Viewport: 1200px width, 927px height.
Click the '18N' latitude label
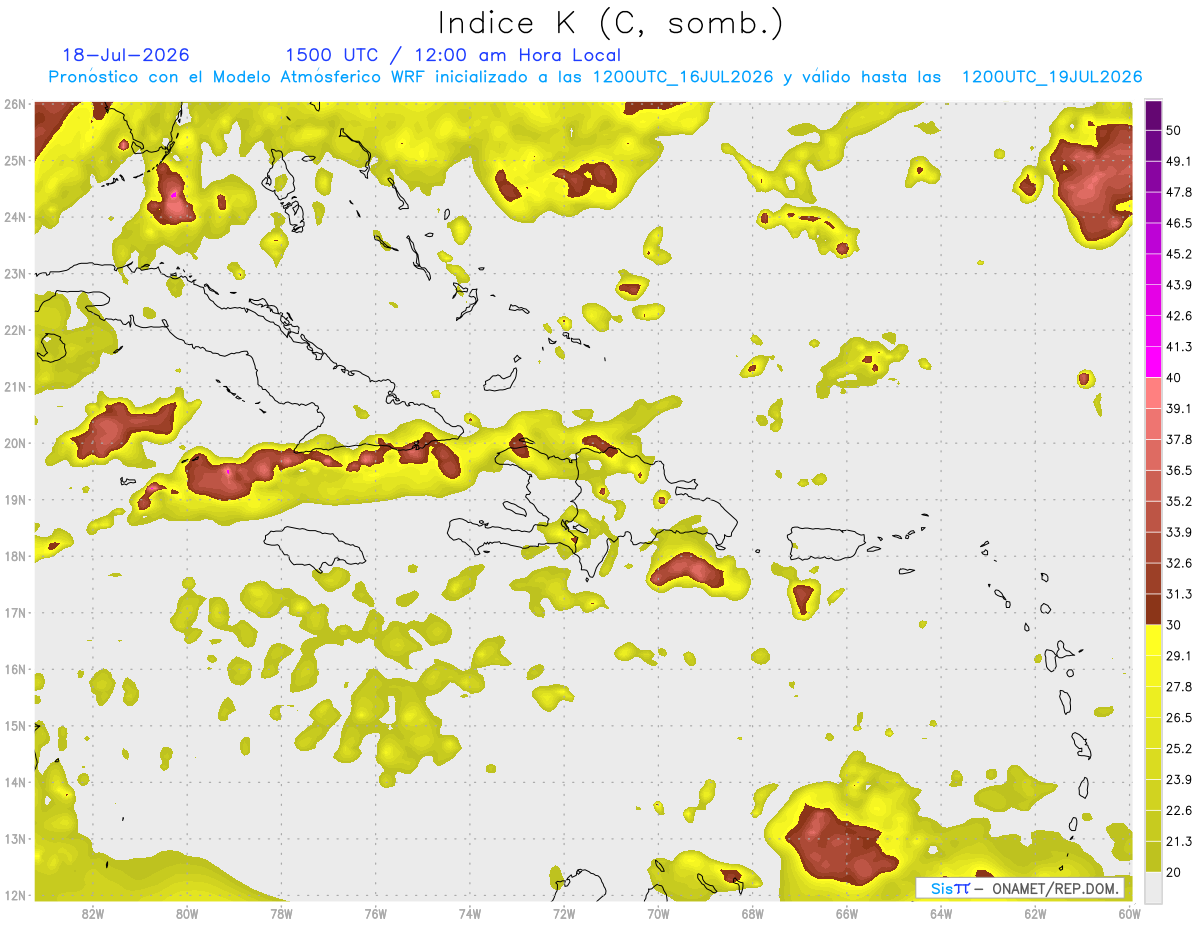[x=15, y=556]
